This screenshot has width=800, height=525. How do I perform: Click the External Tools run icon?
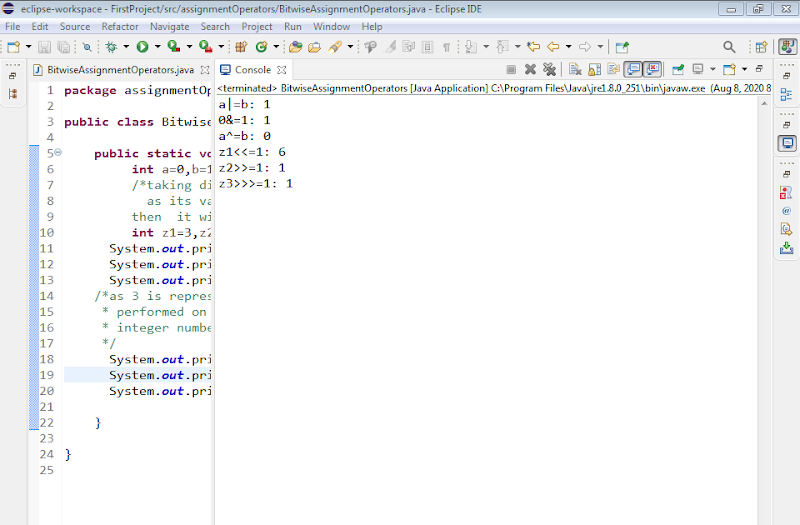[206, 46]
